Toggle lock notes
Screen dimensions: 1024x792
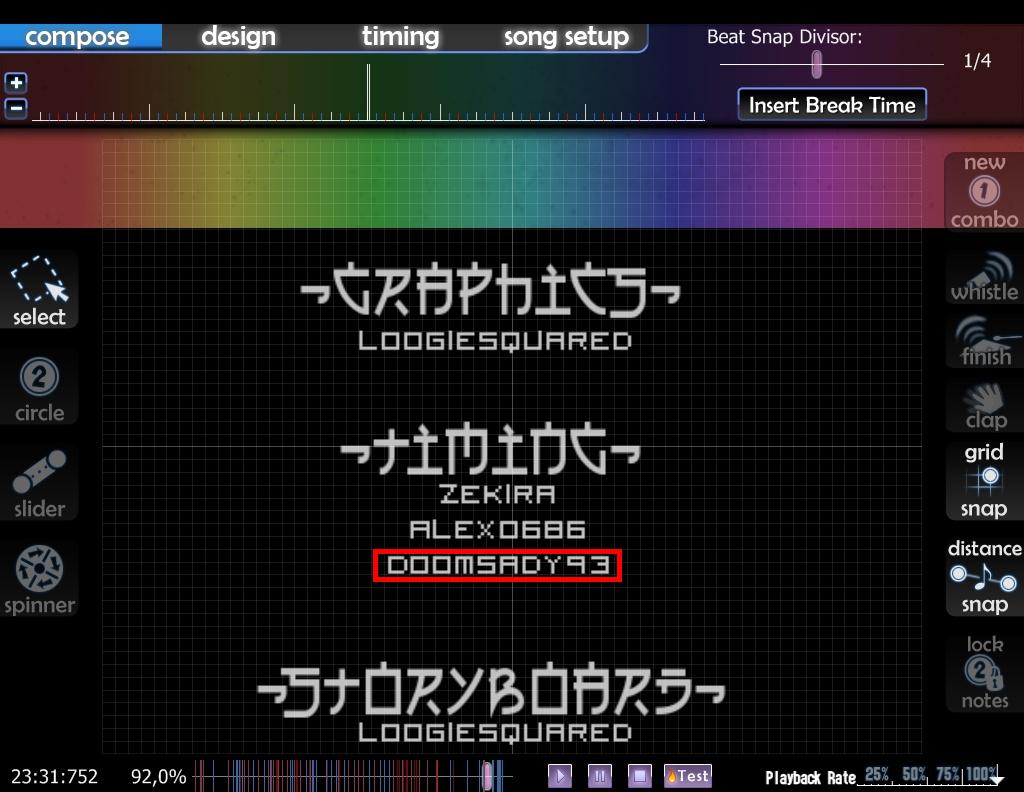(x=984, y=673)
